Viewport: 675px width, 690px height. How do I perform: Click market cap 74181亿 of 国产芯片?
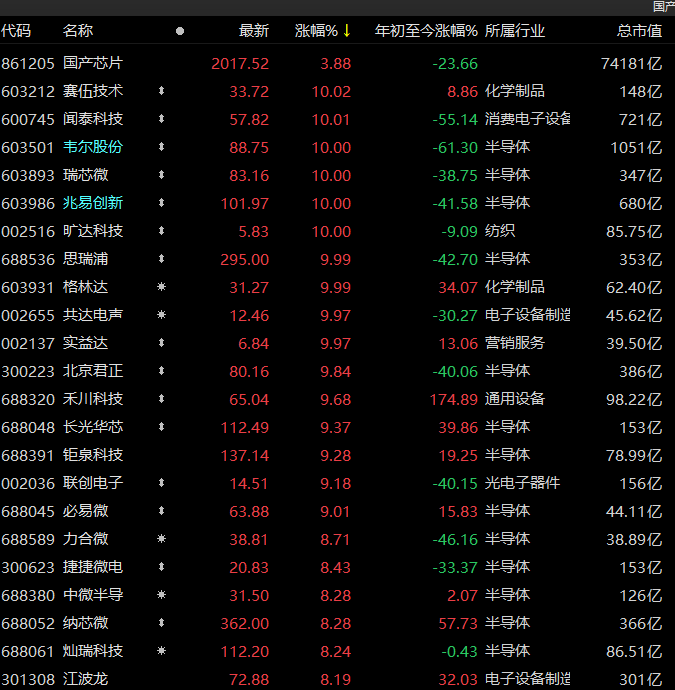pyautogui.click(x=631, y=64)
